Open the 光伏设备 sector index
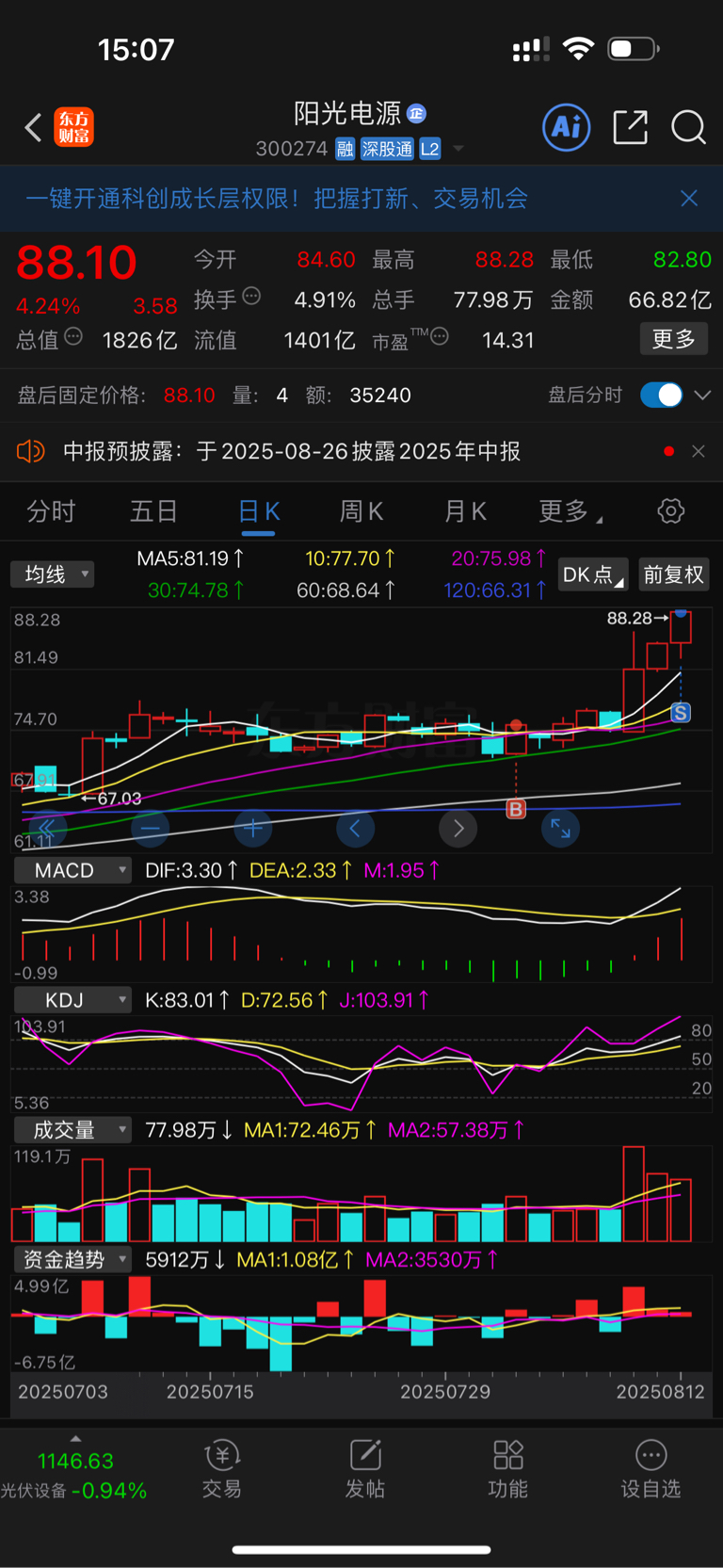This screenshot has height=1568, width=723. click(x=73, y=1476)
